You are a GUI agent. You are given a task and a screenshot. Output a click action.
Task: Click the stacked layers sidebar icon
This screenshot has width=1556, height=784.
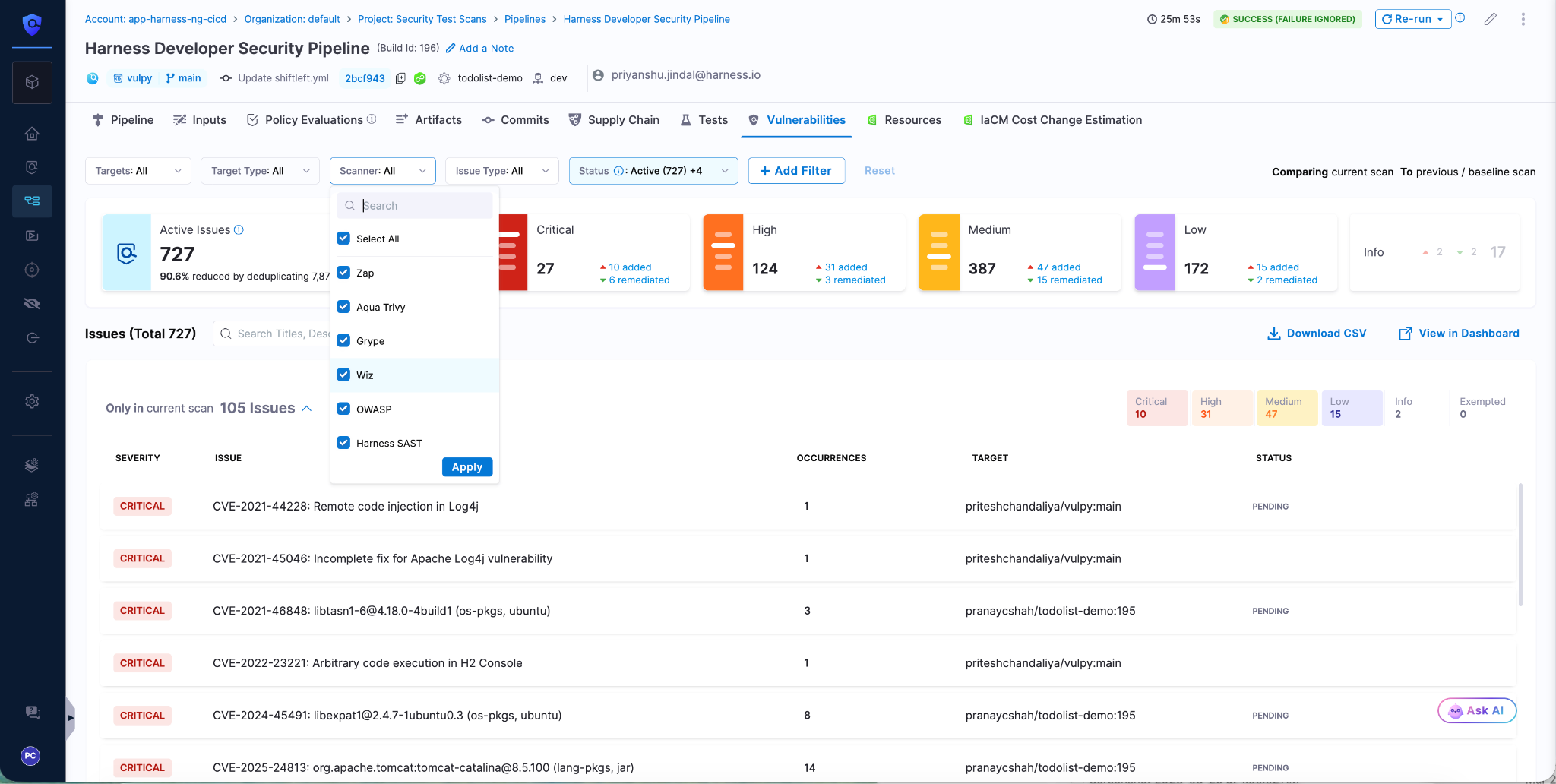[32, 465]
